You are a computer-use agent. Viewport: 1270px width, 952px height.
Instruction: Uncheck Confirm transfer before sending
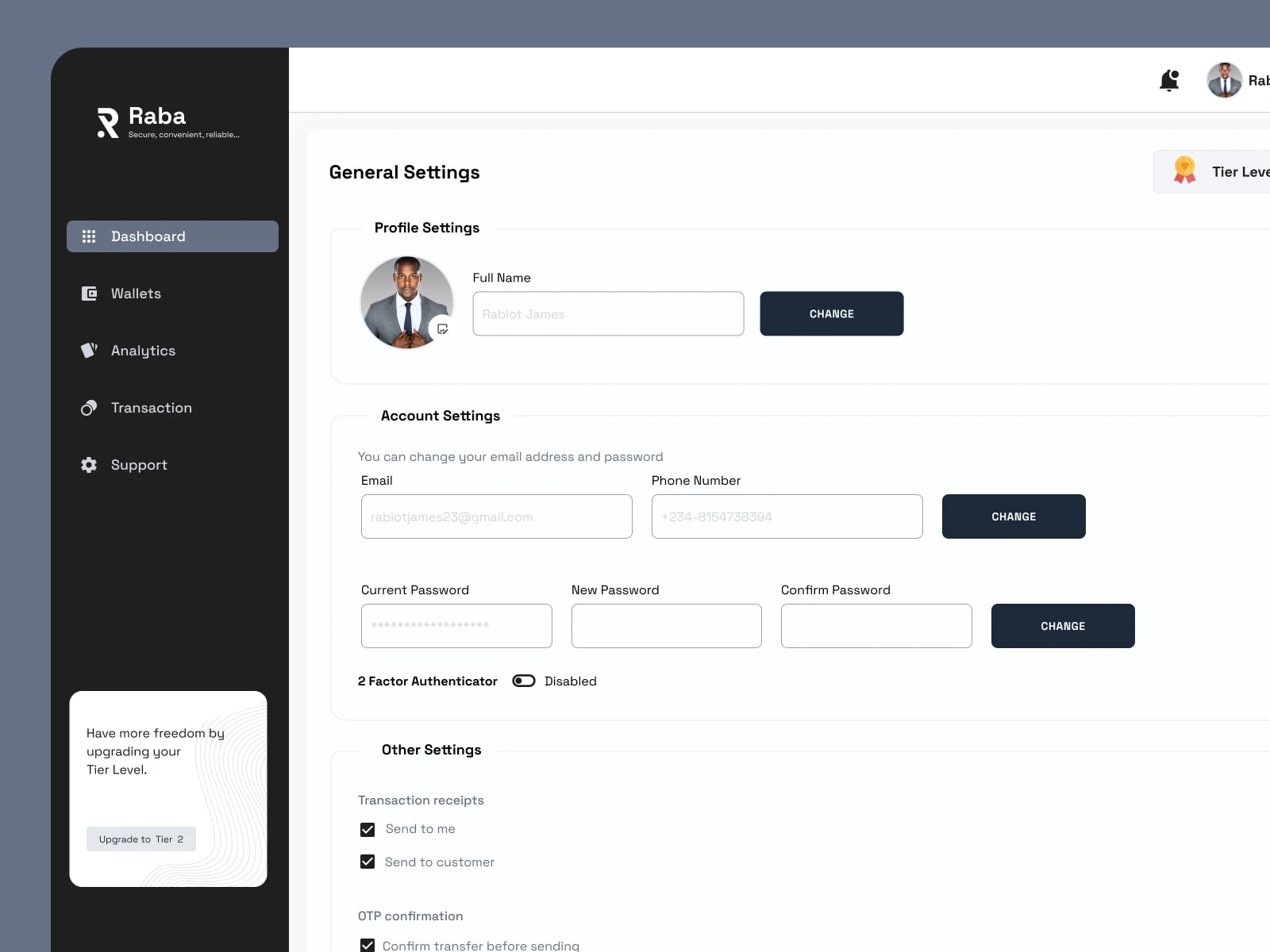[368, 945]
